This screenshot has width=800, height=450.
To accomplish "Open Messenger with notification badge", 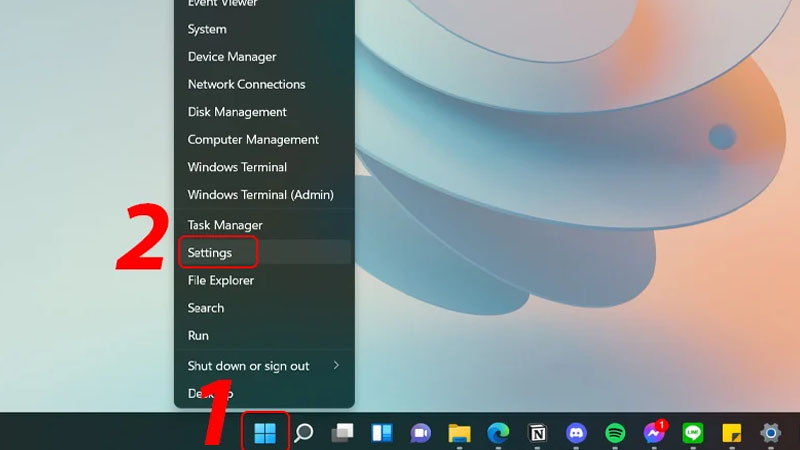I will pyautogui.click(x=654, y=432).
